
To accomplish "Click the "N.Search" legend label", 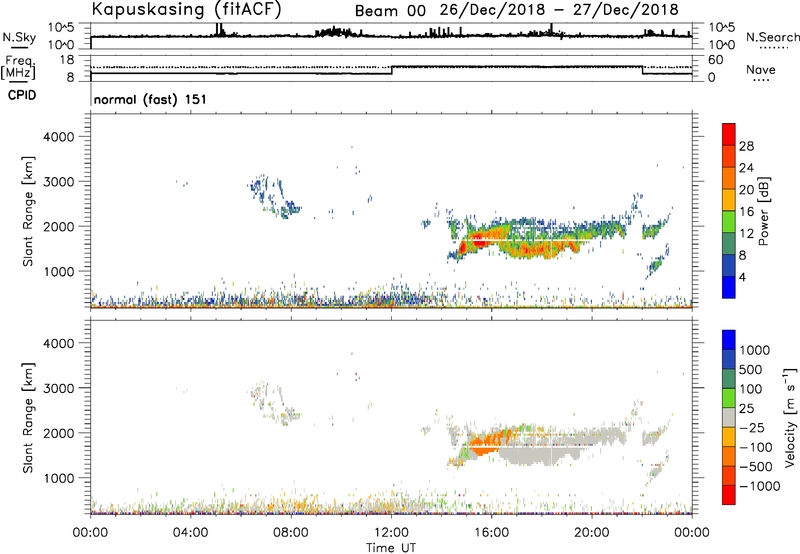I will pos(772,37).
